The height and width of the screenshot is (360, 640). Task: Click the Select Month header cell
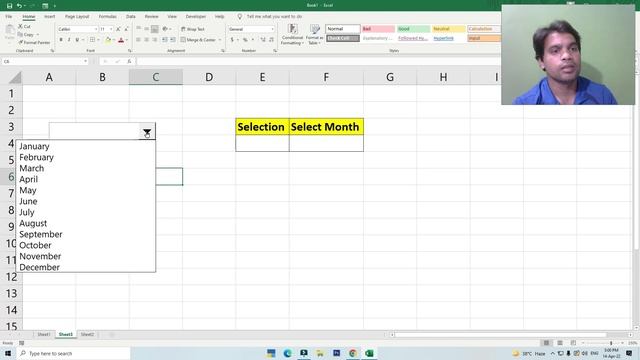click(326, 127)
